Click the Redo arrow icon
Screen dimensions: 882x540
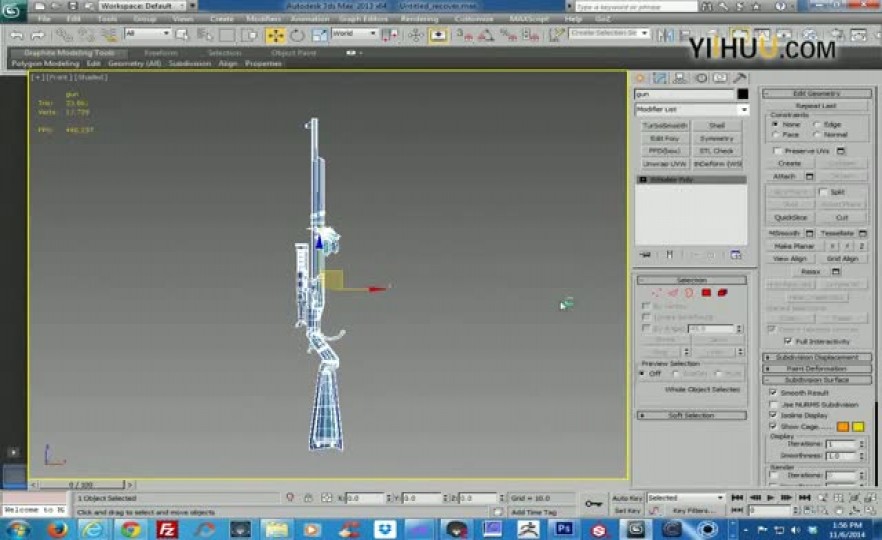click(x=38, y=35)
